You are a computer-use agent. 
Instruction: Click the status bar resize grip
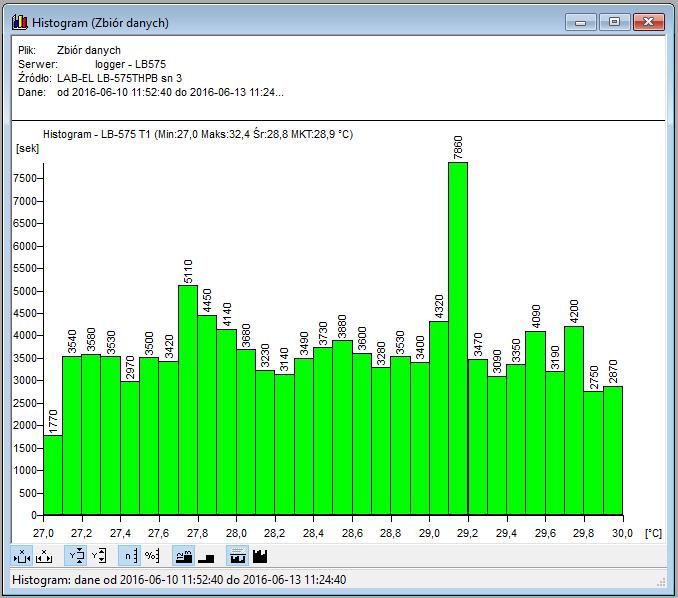coord(661,582)
